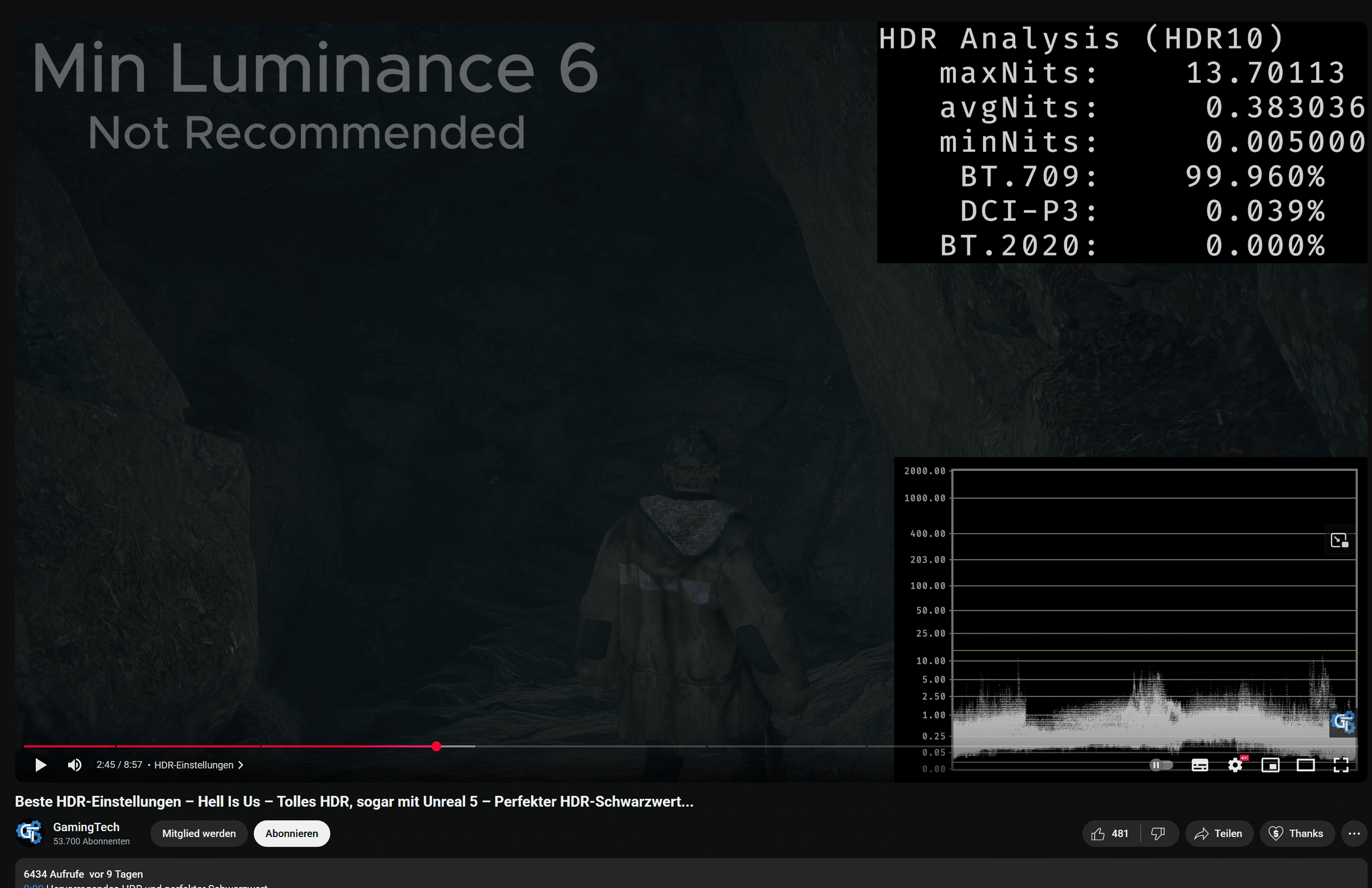The width and height of the screenshot is (1372, 888).
Task: Toggle the autoplay switch
Action: click(1161, 765)
